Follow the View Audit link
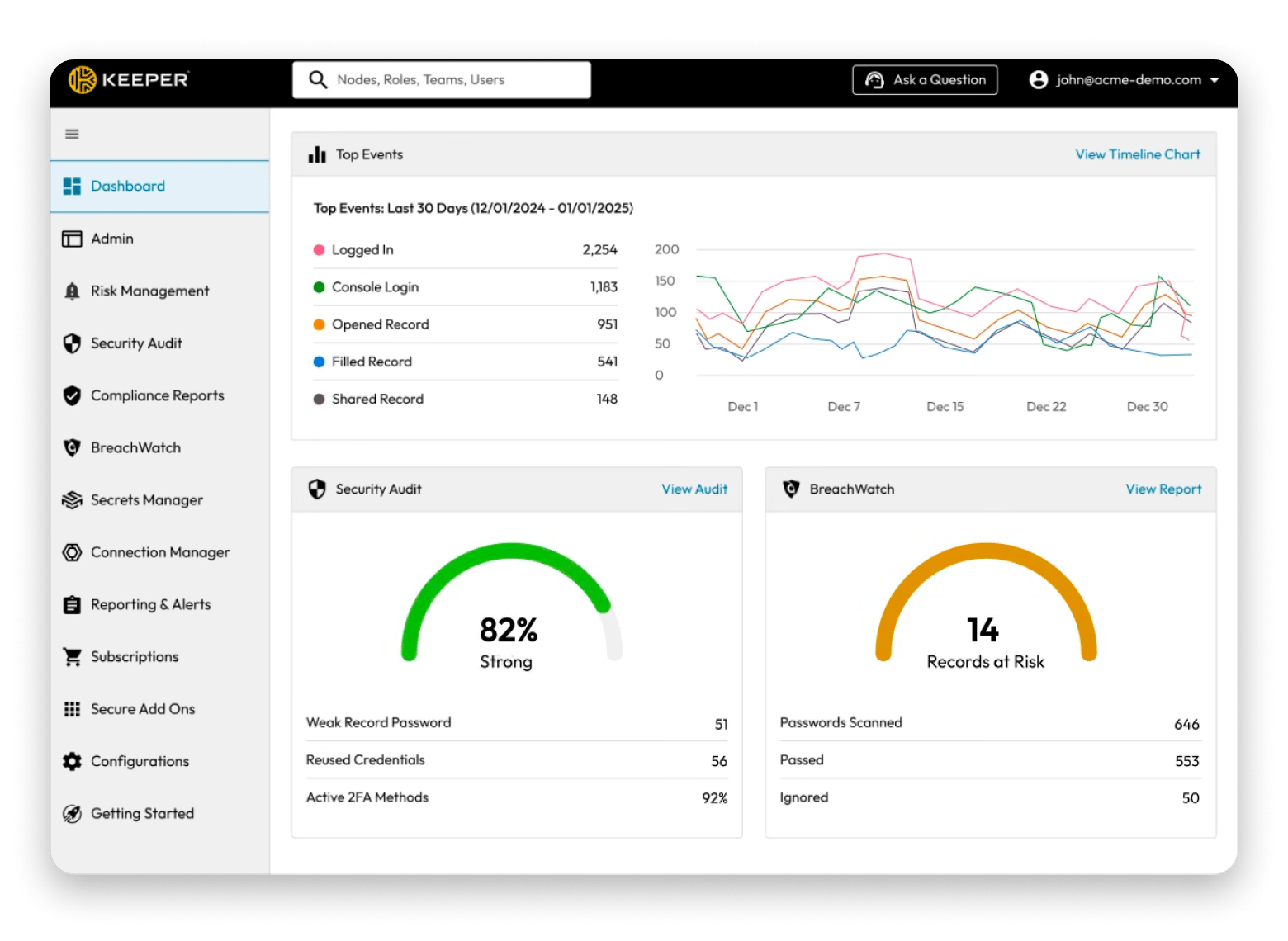Image resolution: width=1288 pixels, height=941 pixels. (694, 489)
